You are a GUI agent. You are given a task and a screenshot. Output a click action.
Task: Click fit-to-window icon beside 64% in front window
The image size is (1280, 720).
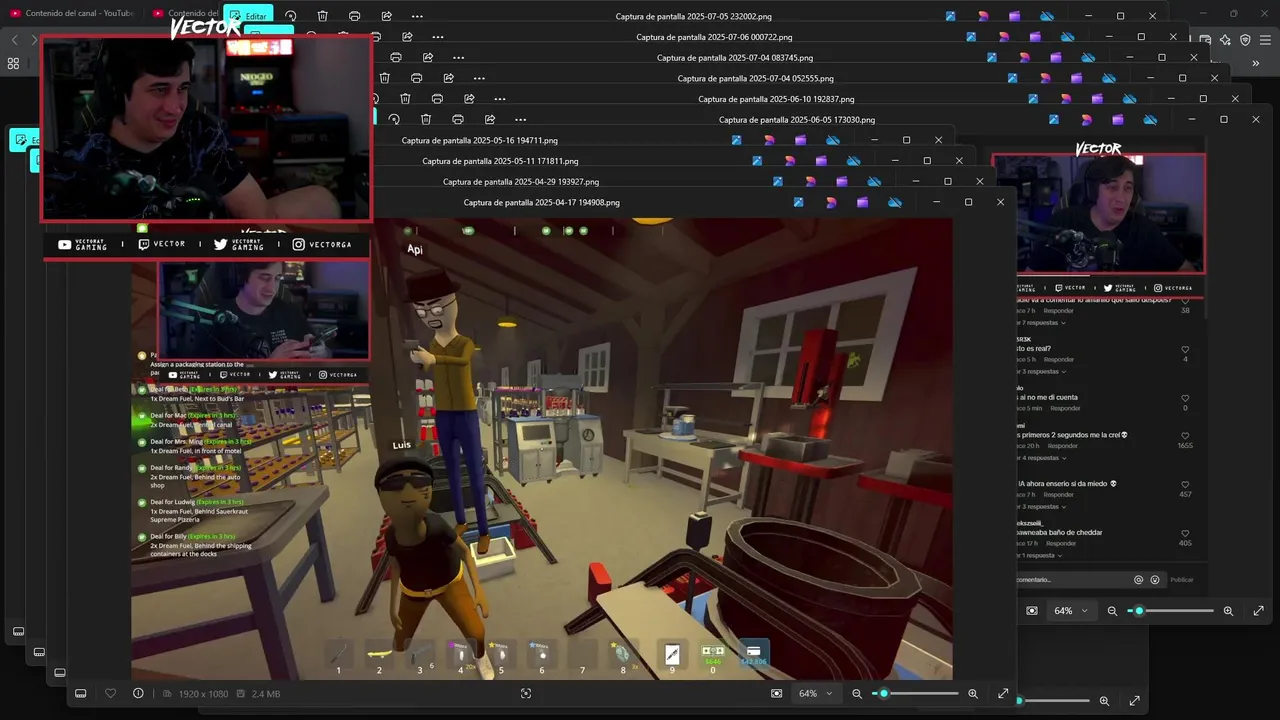tap(777, 693)
